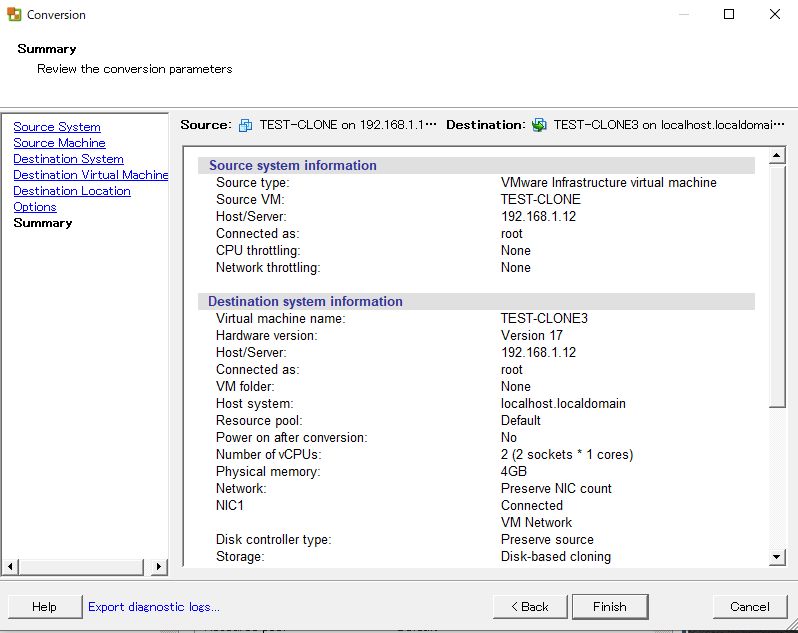Click Physical memory value 4GB
This screenshot has width=798, height=633.
point(514,471)
